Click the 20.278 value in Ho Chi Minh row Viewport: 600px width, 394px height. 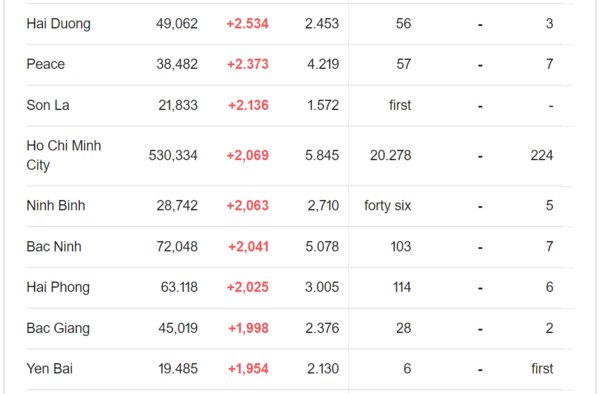[390, 155]
